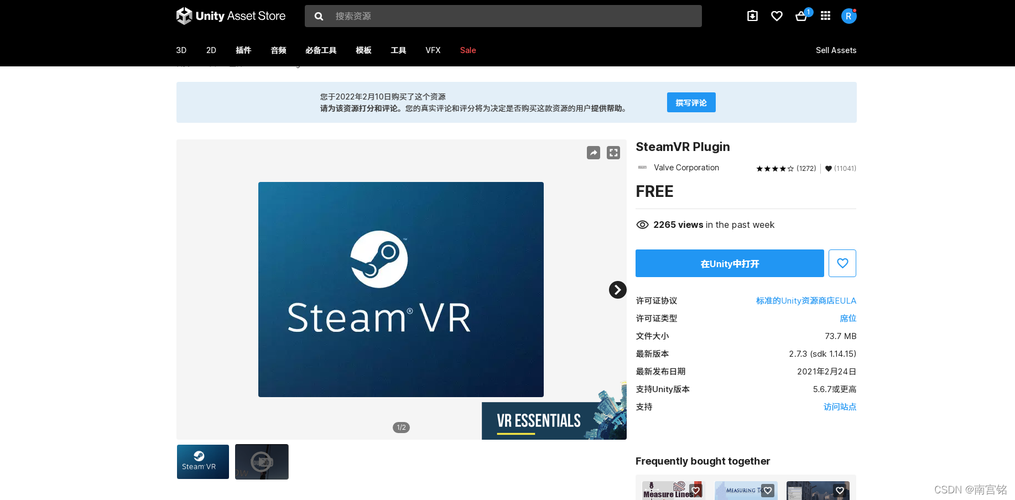Open the 访问站点 support link

[840, 406]
